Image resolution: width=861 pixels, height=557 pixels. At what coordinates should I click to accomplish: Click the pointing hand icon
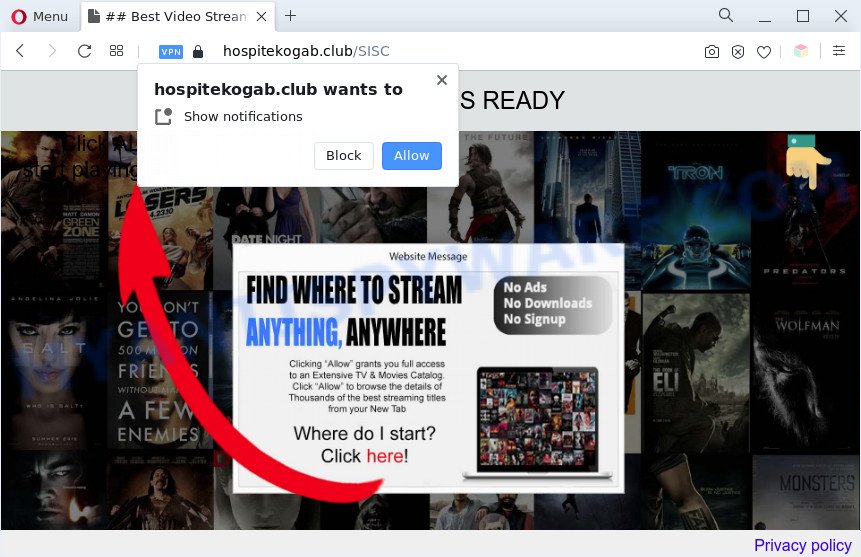point(808,162)
